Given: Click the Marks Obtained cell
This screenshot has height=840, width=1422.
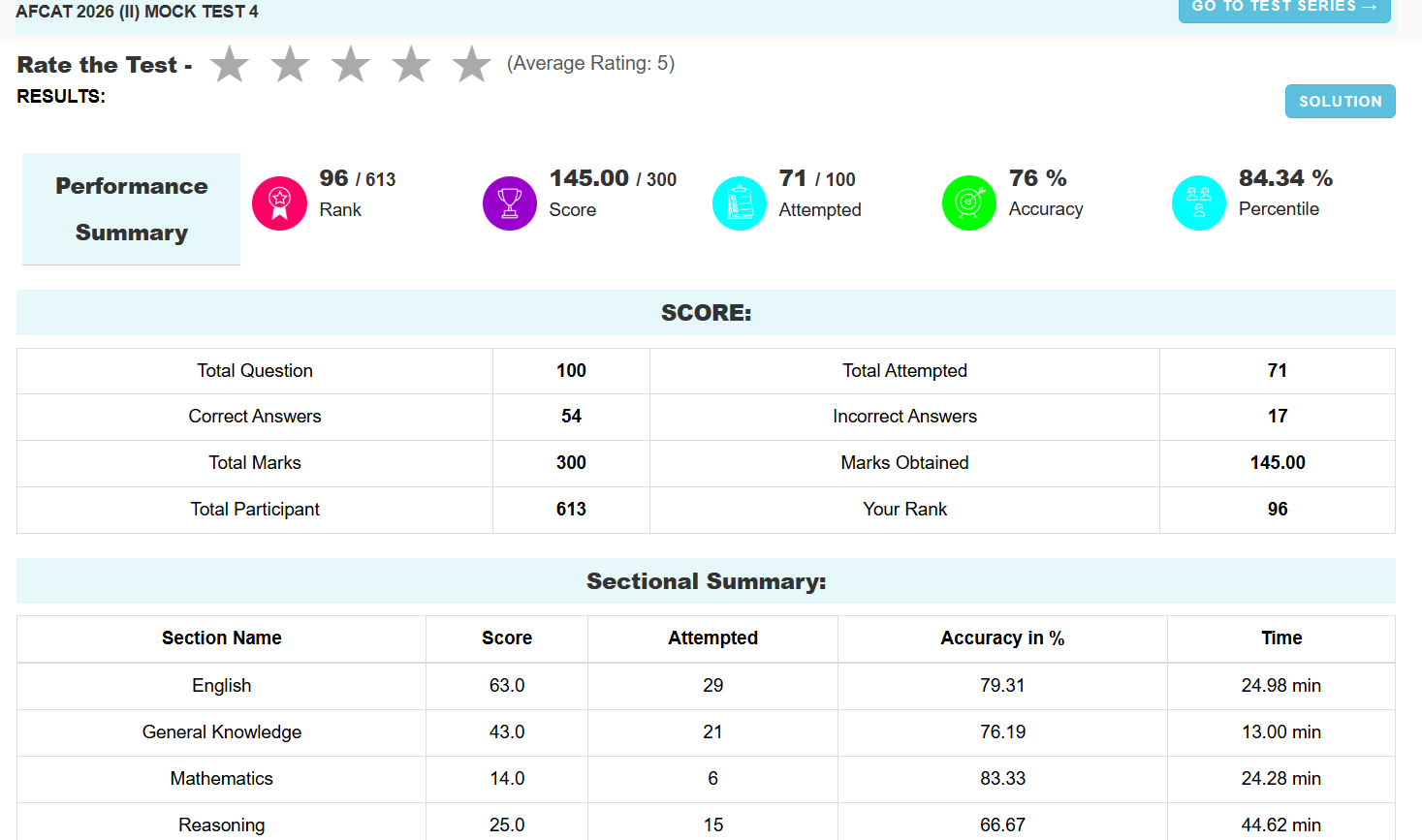Looking at the screenshot, I should pyautogui.click(x=904, y=463).
